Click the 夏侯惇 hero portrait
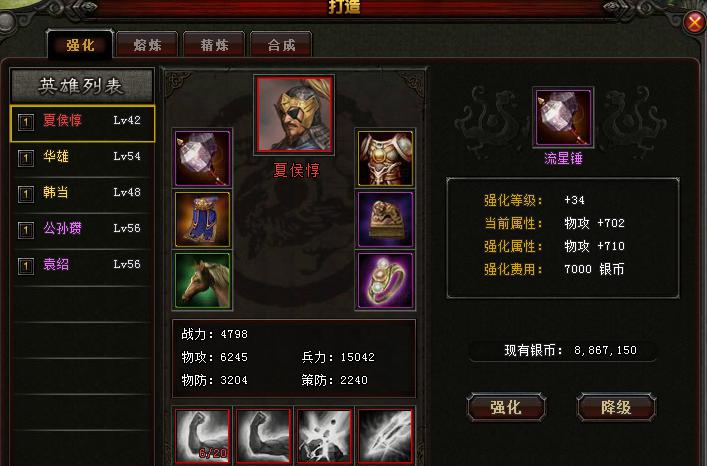707x466 pixels. [294, 114]
